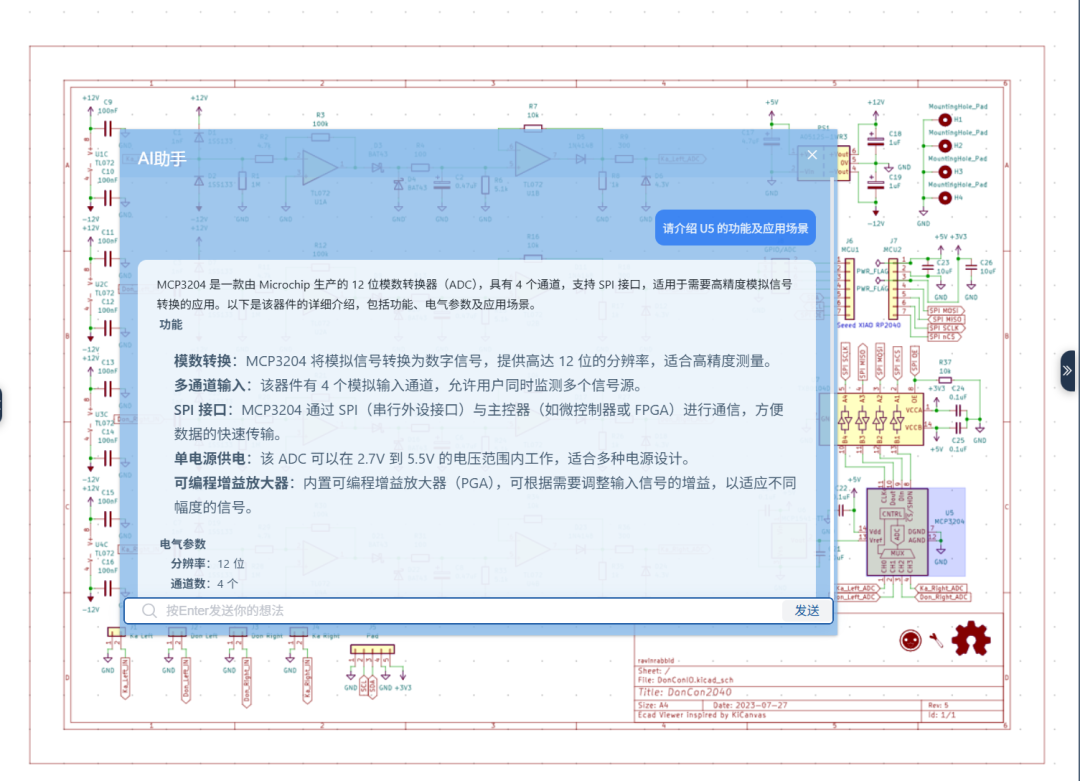This screenshot has width=1080, height=781.
Task: Close the AI助手 dialog with the X
Action: [812, 155]
